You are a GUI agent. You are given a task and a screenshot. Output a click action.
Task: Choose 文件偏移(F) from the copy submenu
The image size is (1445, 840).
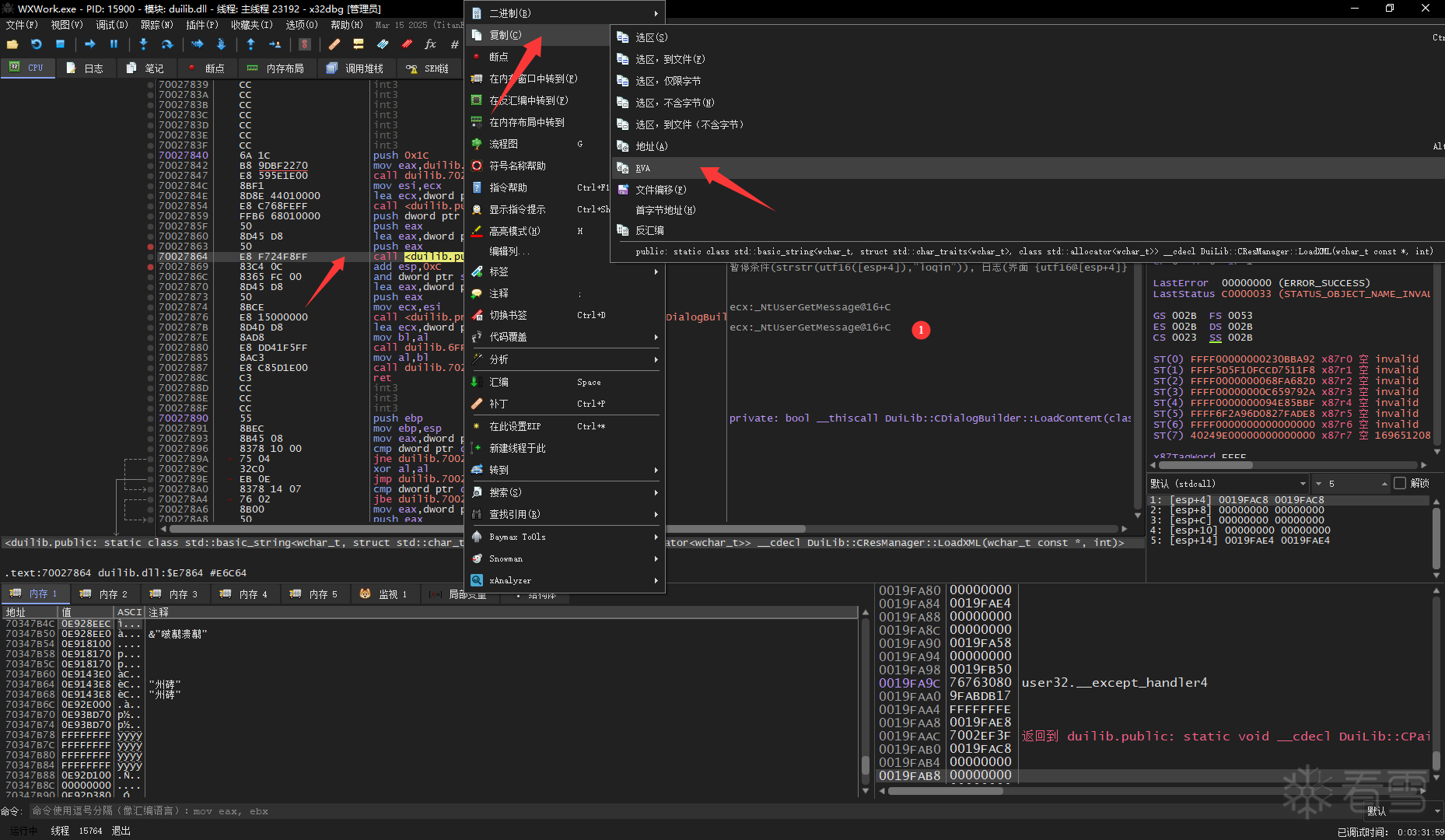tap(660, 190)
